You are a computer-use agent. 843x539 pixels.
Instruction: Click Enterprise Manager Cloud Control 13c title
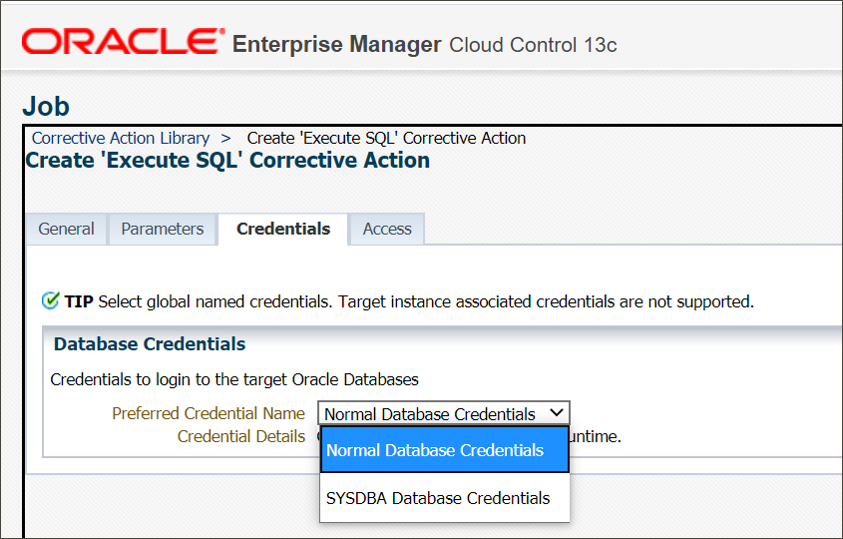[424, 45]
